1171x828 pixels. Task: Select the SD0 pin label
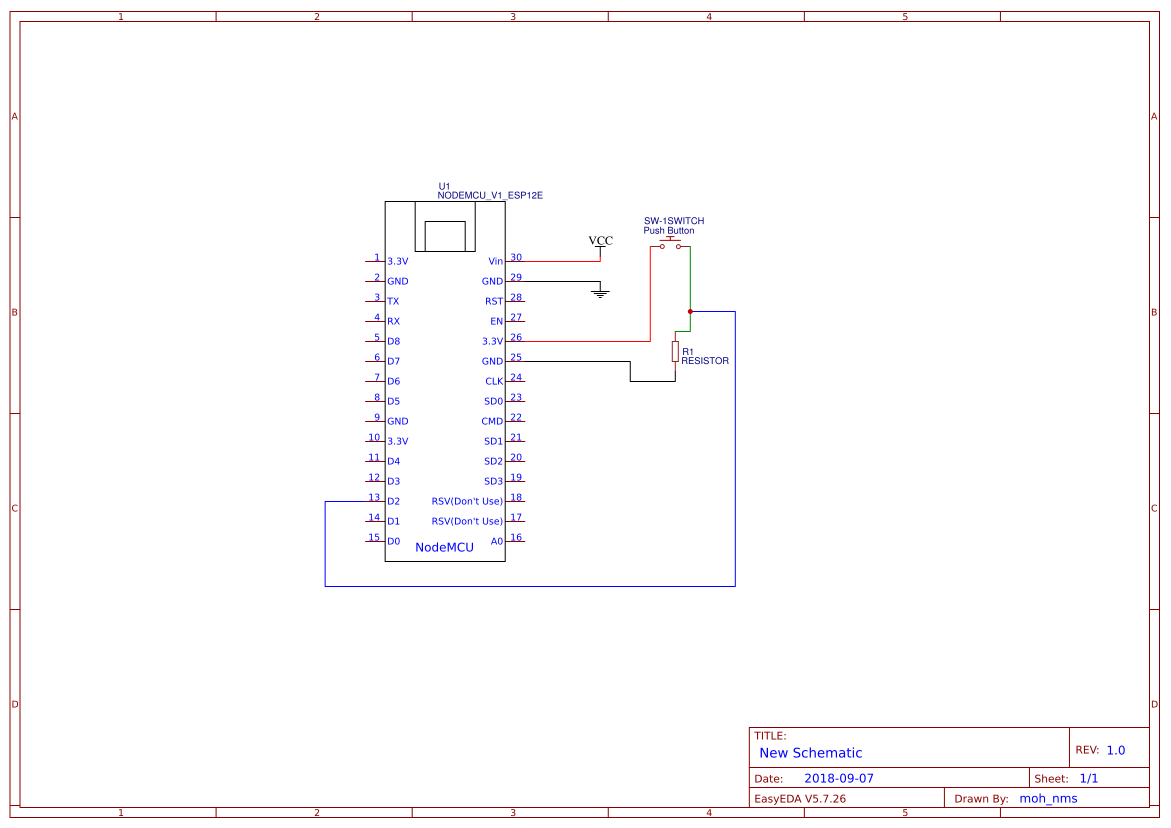493,402
